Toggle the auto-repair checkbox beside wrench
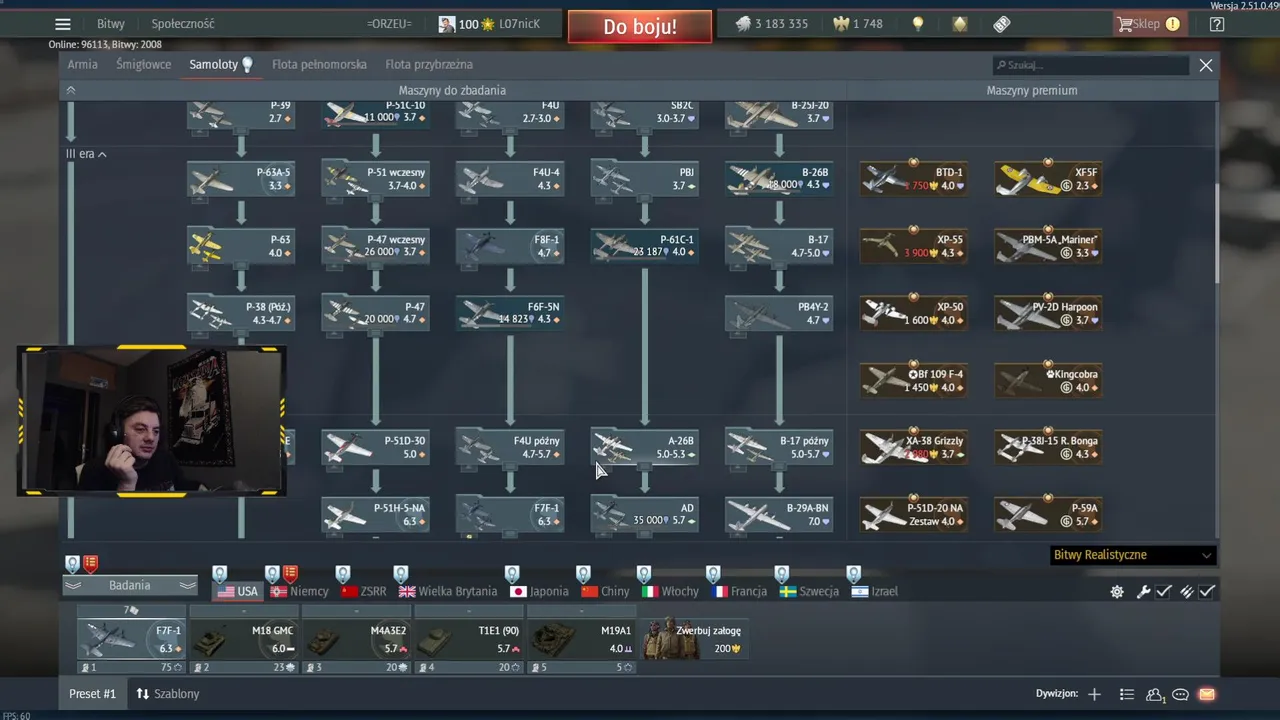This screenshot has width=1280, height=720. (1164, 591)
